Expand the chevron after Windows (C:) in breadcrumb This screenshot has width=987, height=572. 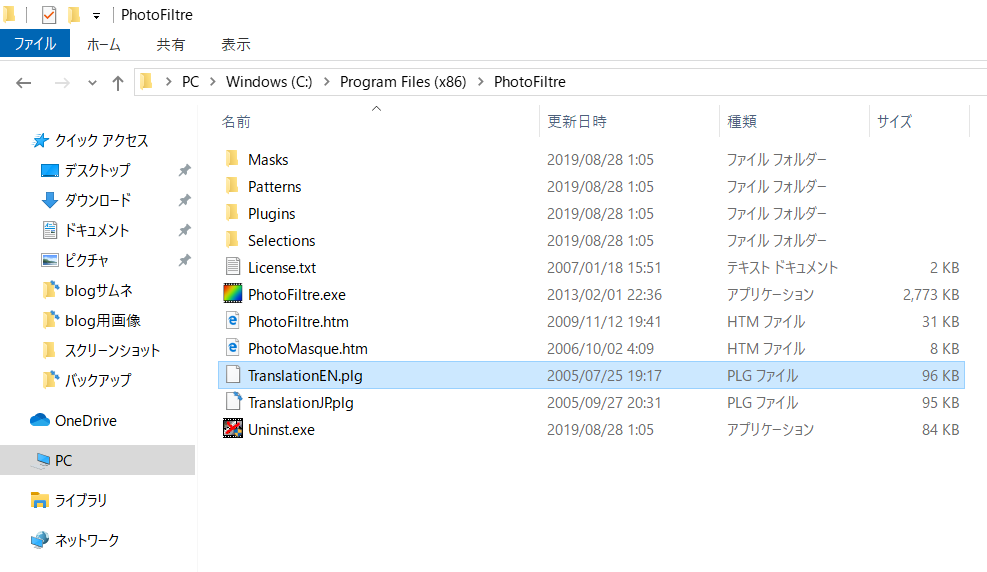[327, 82]
